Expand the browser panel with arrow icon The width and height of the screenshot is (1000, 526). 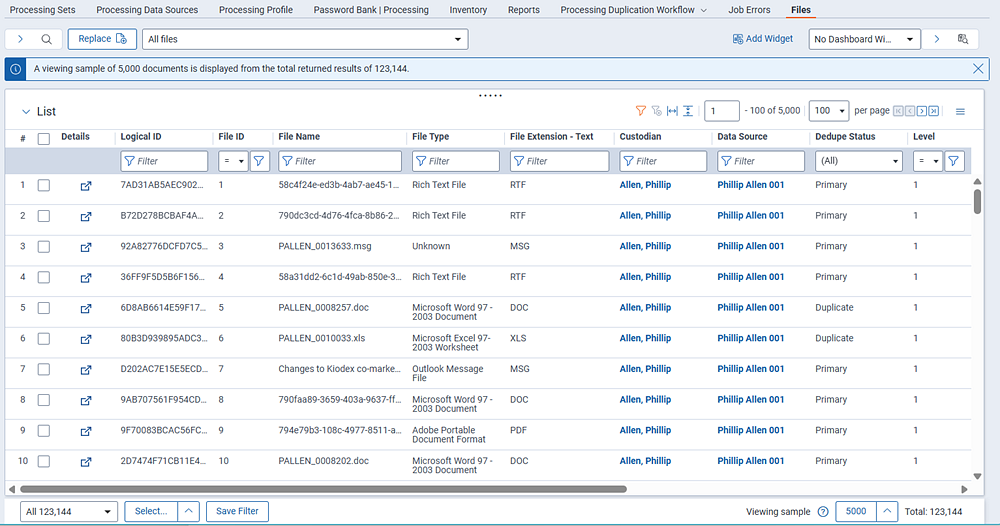point(20,39)
